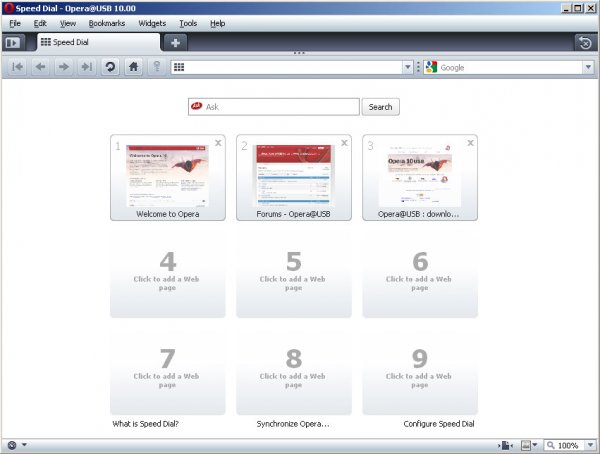Click the Fit to Width page icon
The height and width of the screenshot is (454, 600).
(x=505, y=445)
